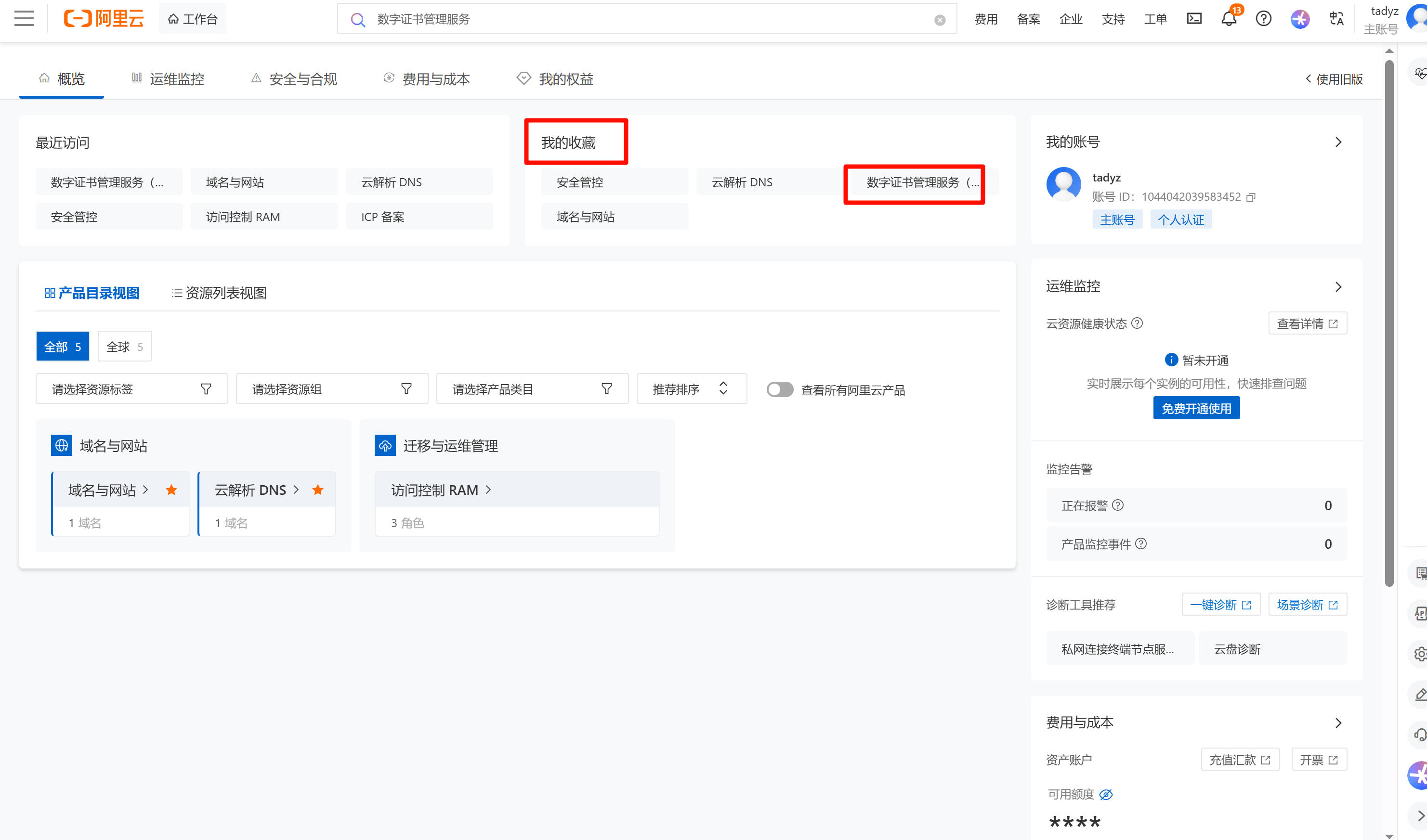Switch to the 我的权益 tab
Image resolution: width=1427 pixels, height=840 pixels.
point(555,79)
